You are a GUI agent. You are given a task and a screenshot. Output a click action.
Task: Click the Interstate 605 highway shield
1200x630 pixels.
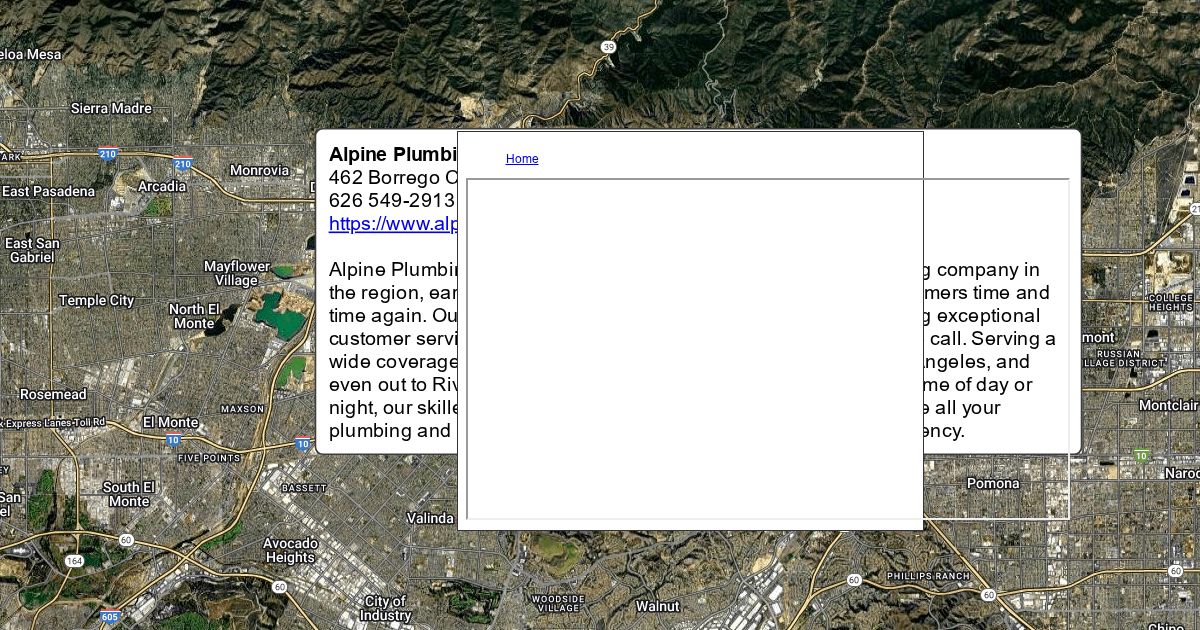tap(110, 617)
